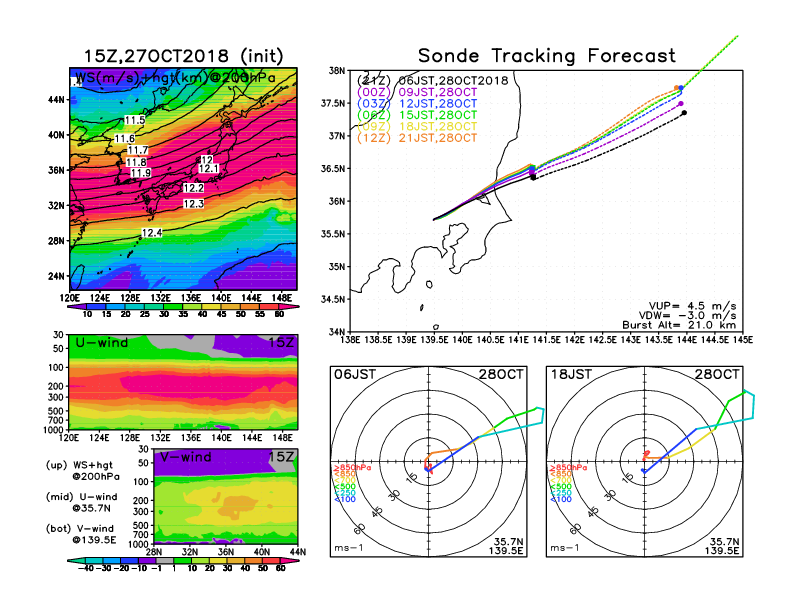Click the 'Sonde Tracking Forecast' heading
This screenshot has height=612, width=792.
coord(547,55)
